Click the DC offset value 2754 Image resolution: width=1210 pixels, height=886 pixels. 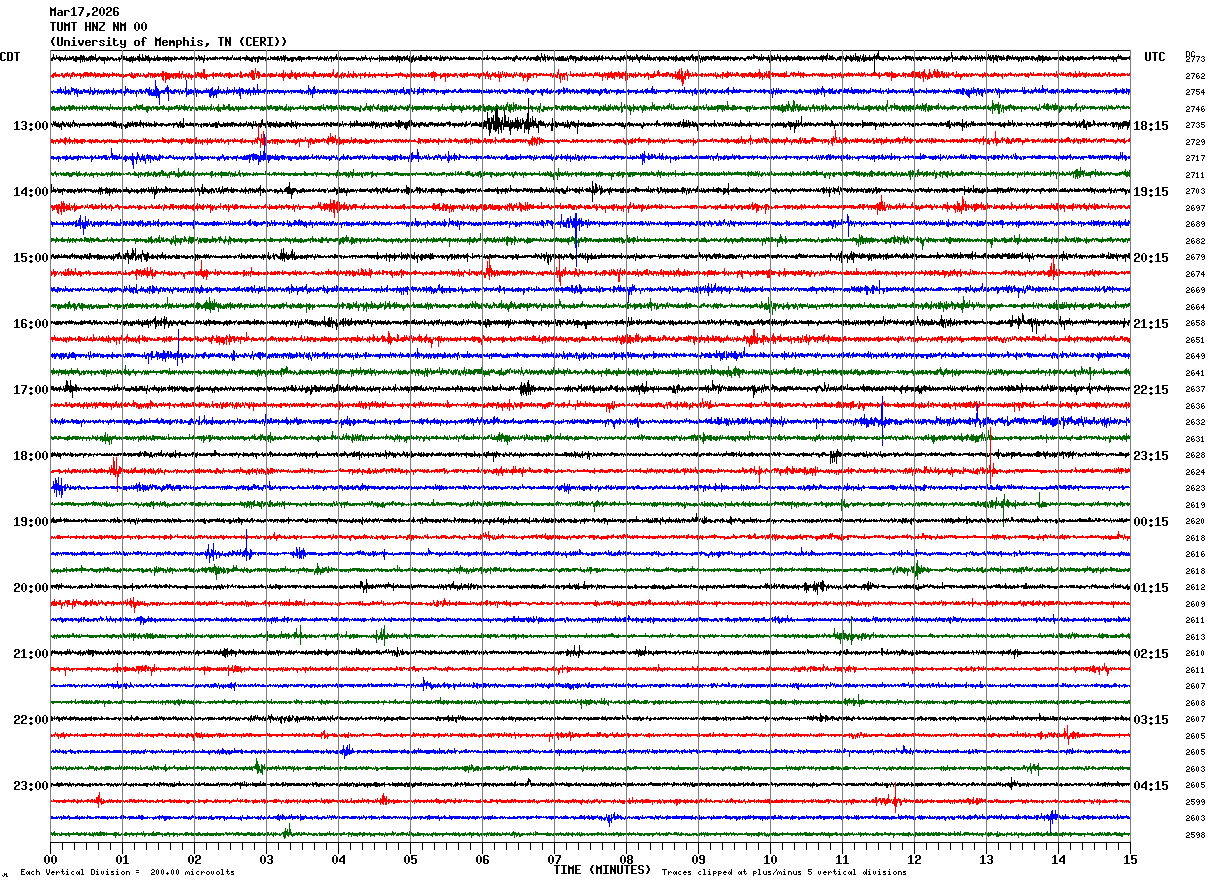click(1195, 93)
